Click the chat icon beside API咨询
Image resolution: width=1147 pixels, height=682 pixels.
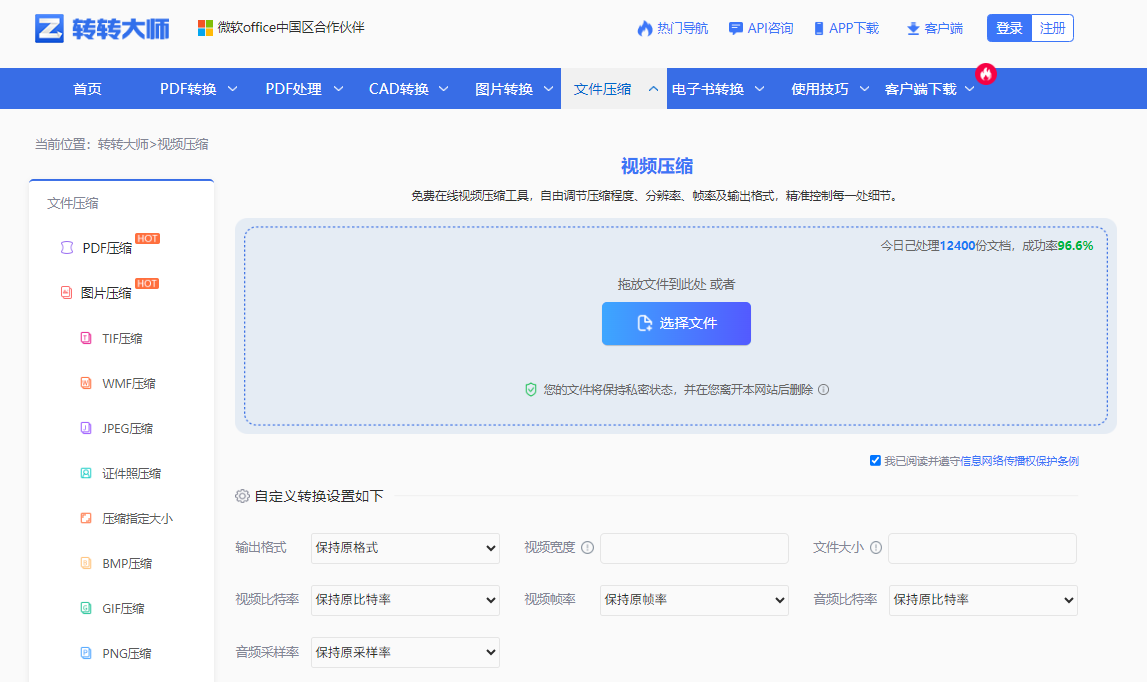tap(736, 29)
